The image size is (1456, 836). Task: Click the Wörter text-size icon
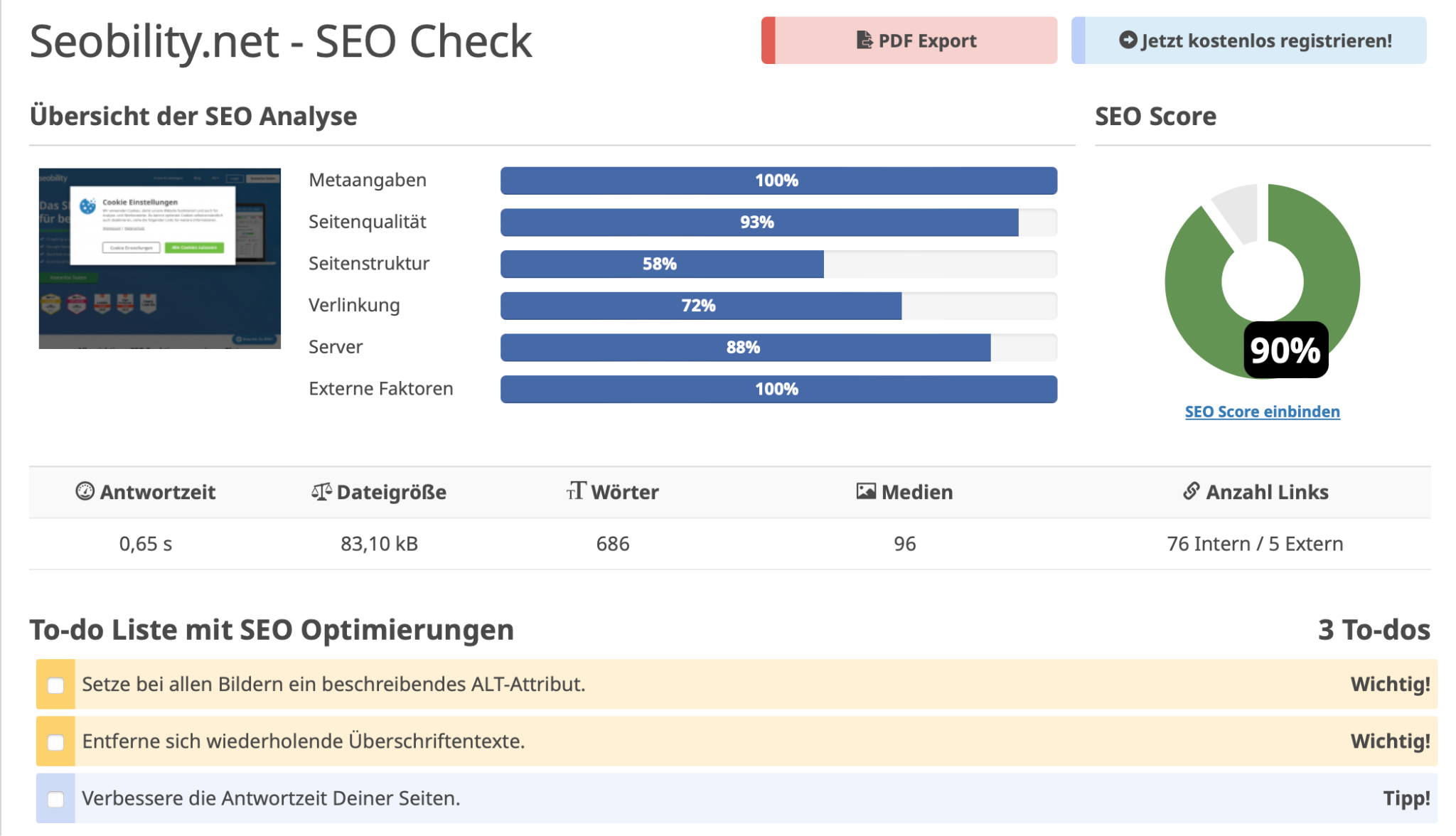click(576, 491)
